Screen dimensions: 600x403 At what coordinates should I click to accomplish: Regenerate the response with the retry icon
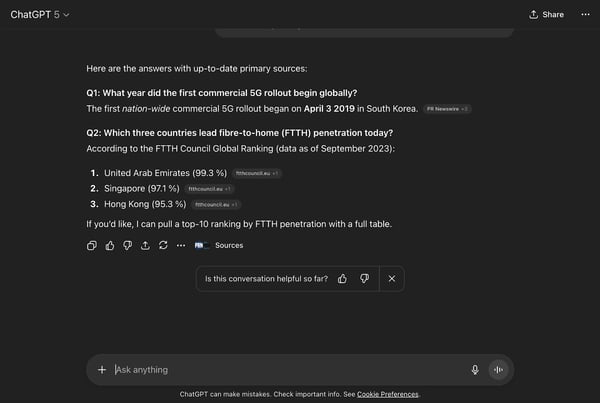coord(163,245)
